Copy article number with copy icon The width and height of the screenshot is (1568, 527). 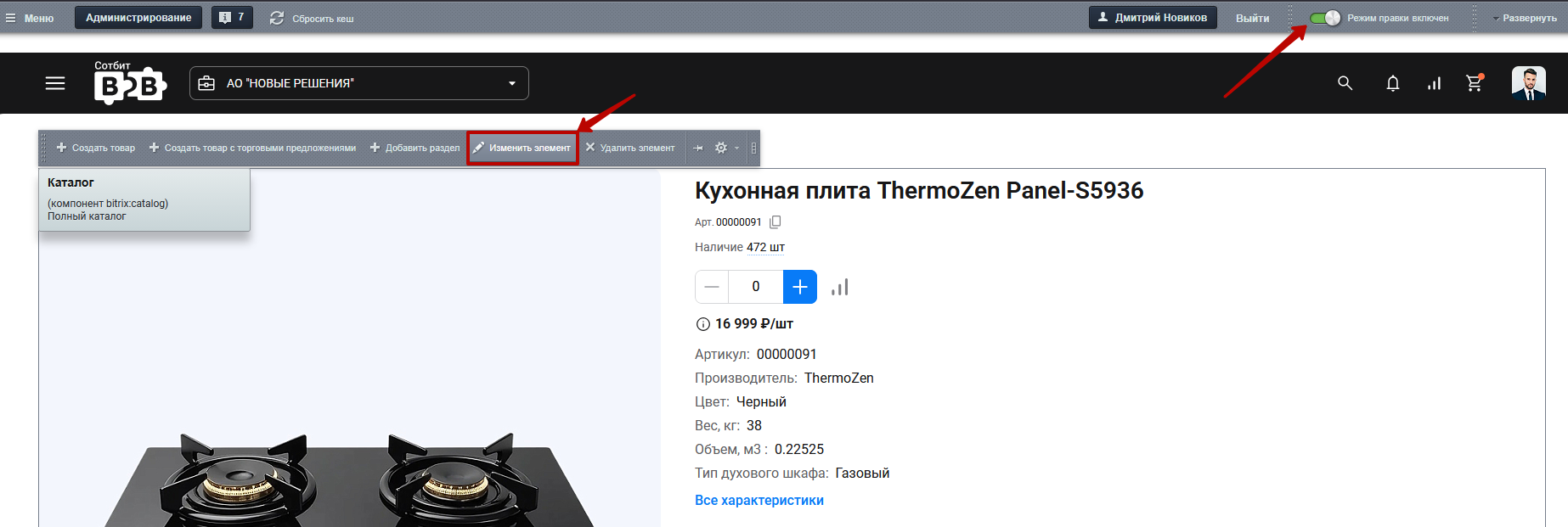click(x=775, y=222)
